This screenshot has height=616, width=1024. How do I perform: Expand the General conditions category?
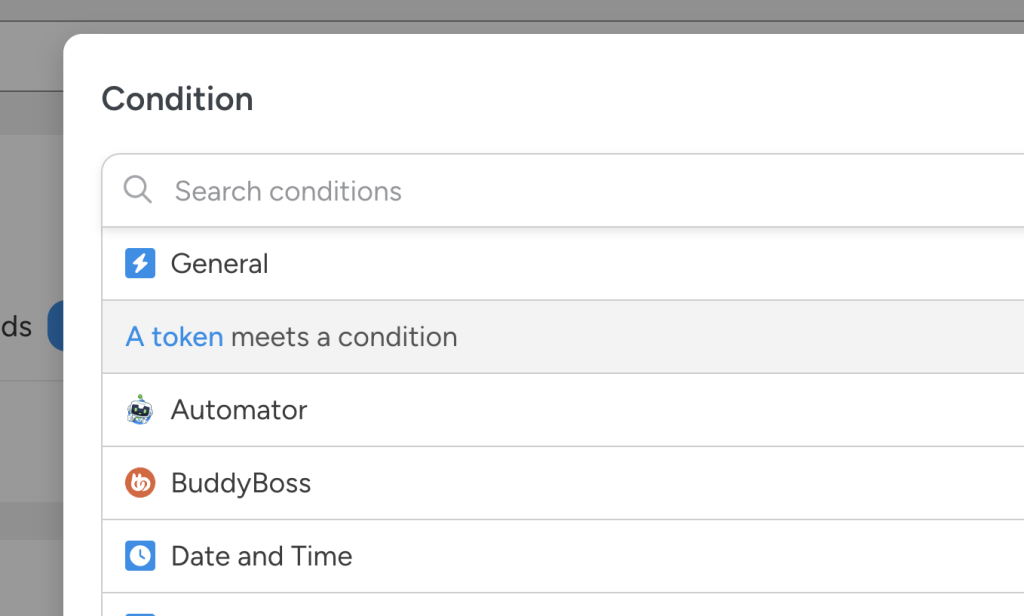(x=220, y=263)
